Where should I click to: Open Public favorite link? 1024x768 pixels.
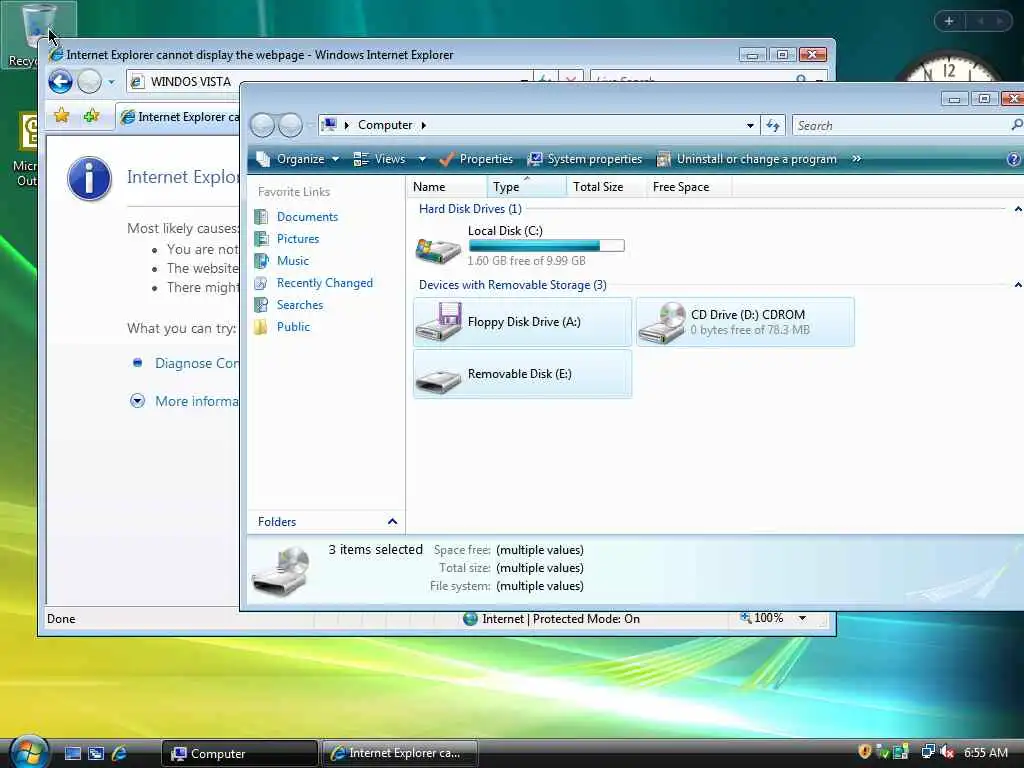(293, 327)
